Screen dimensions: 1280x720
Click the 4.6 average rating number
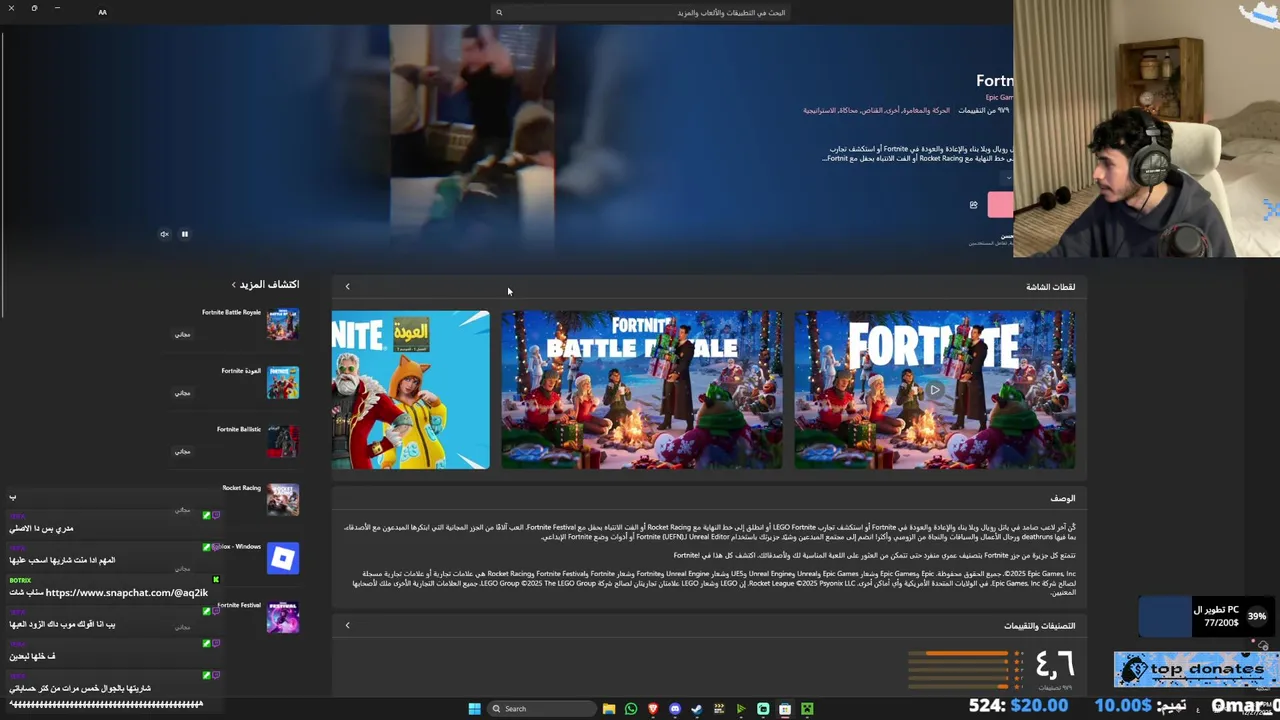1055,663
